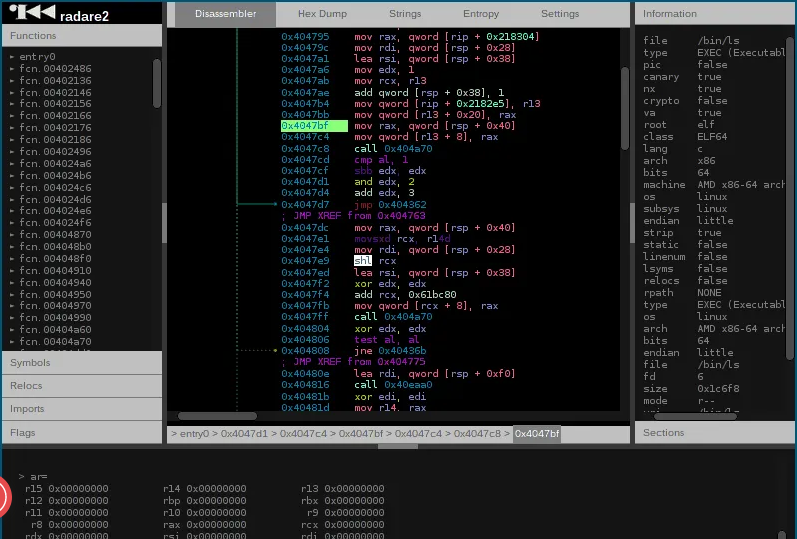This screenshot has height=539, width=797.
Task: Select function fcn.00404950
Action: pos(55,294)
